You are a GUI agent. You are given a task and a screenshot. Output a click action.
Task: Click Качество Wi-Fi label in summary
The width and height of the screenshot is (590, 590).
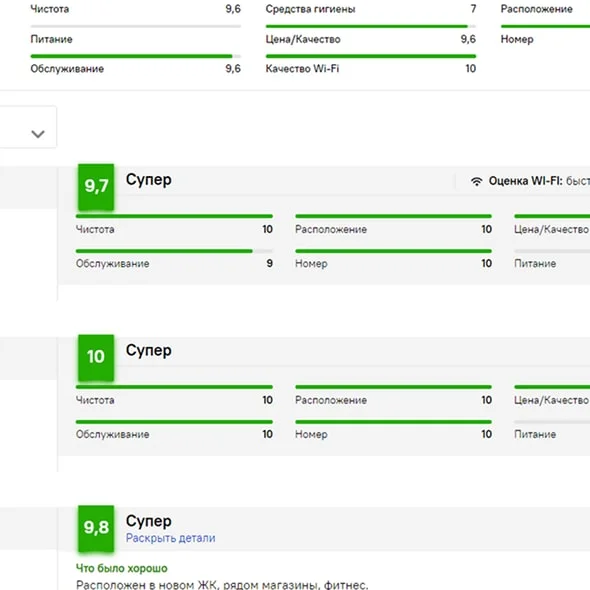point(302,69)
